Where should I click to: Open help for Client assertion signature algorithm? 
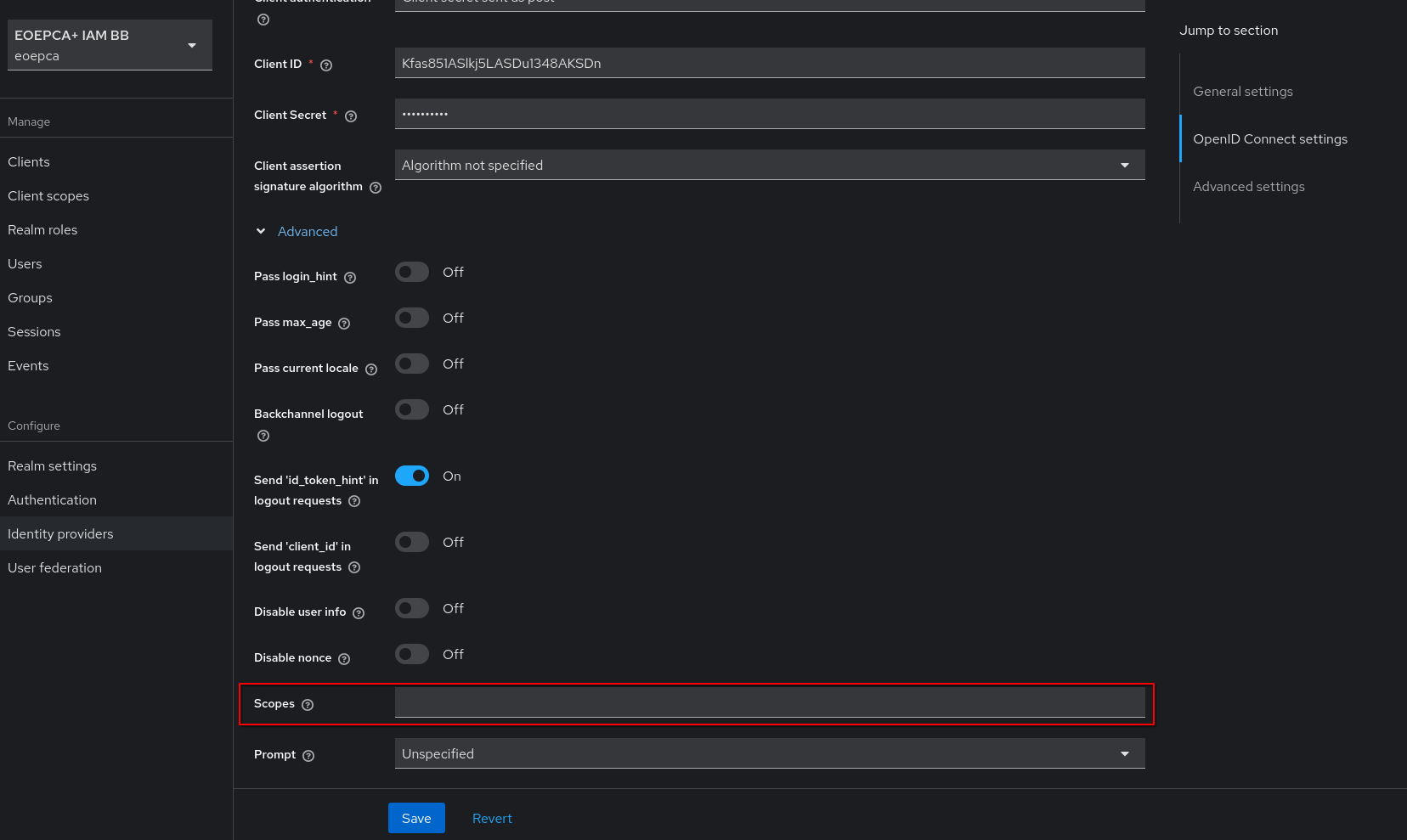click(x=376, y=188)
